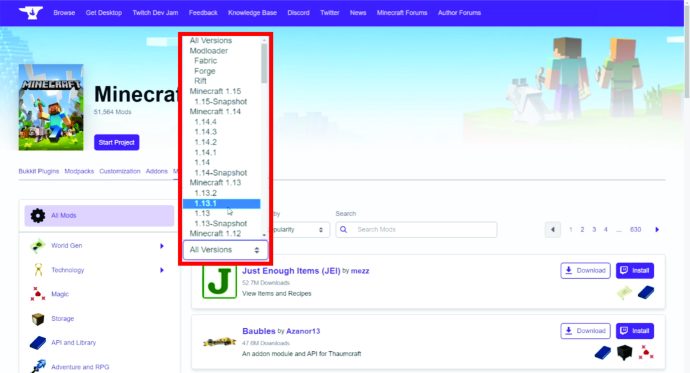The height and width of the screenshot is (373, 690).
Task: Switch to the Bukkit Plugins tab
Action: coord(39,171)
